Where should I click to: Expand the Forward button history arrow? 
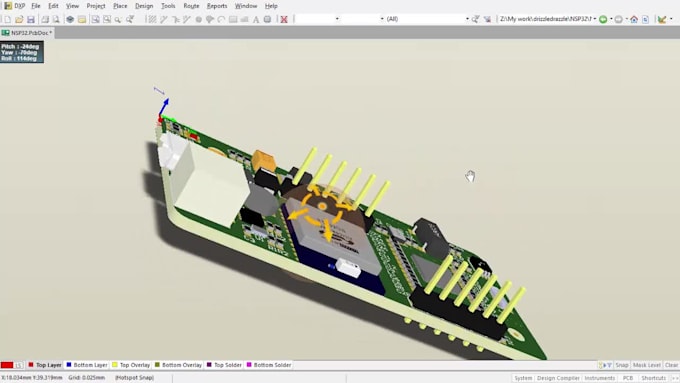[627, 19]
